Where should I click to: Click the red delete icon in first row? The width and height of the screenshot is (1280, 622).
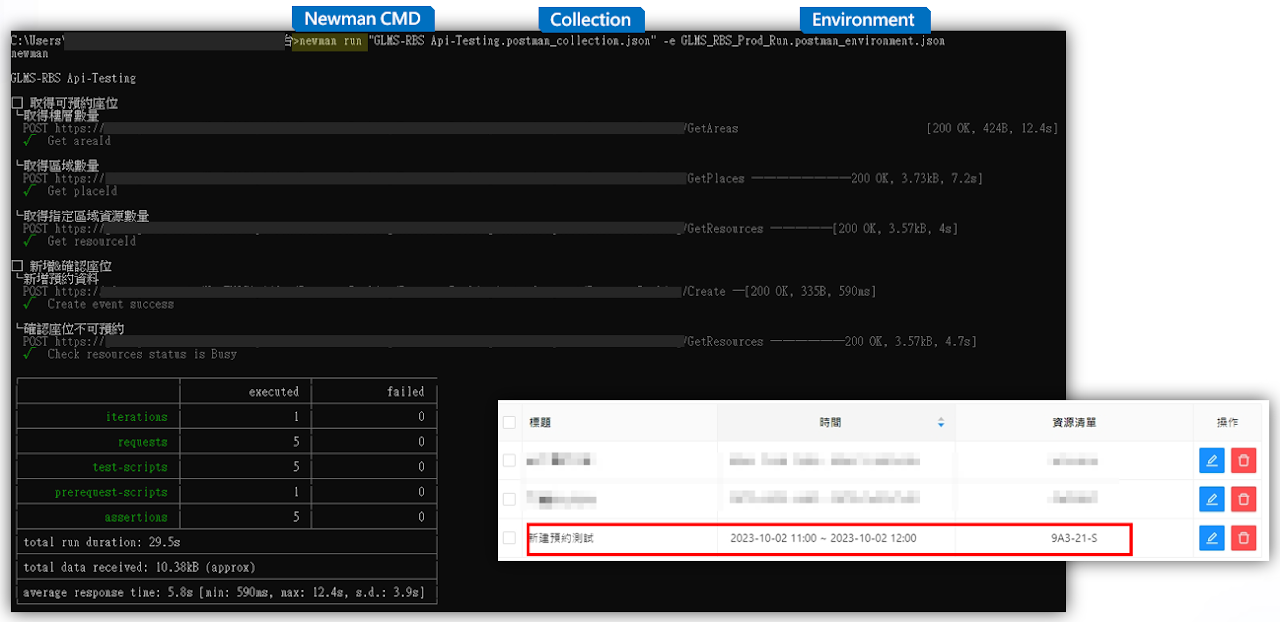pos(1243,460)
